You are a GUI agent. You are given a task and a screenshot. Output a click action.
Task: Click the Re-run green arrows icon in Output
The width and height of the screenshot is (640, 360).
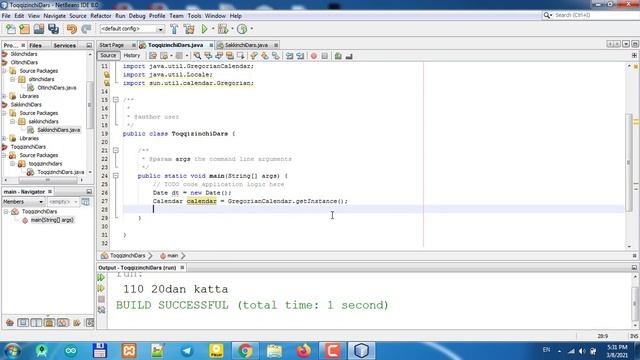(x=101, y=278)
